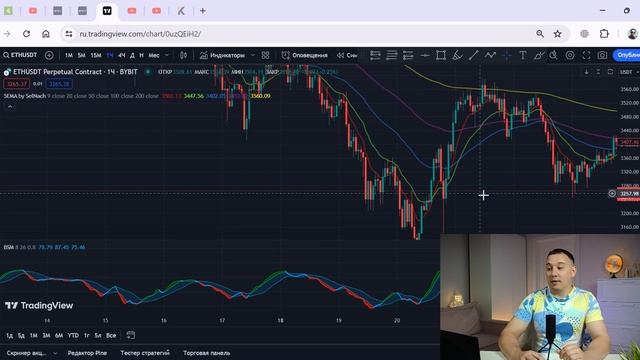
Task: Select the third stacked-lines drawing tool
Action: 408,55
